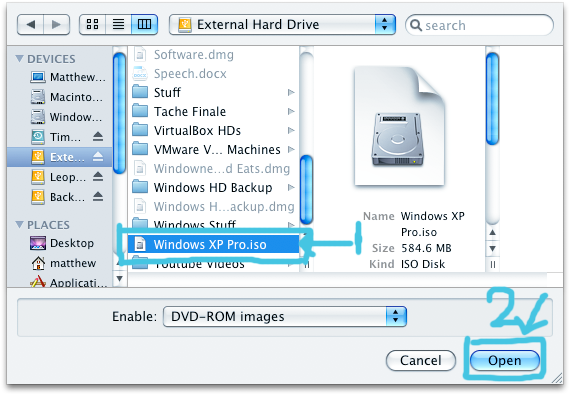
Task: Switch to column view
Action: 144,25
